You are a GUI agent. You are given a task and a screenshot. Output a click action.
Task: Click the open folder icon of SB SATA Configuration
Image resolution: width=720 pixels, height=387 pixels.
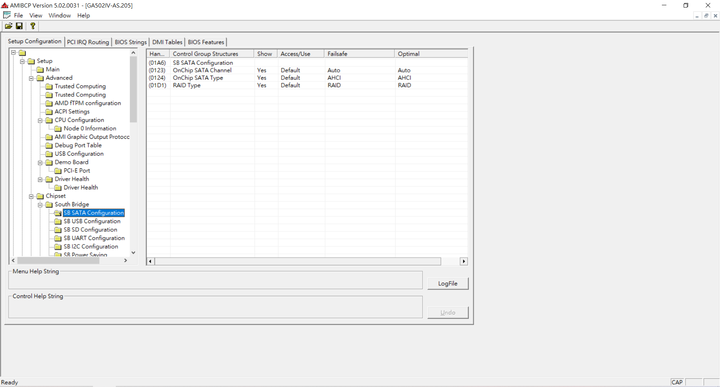pos(58,213)
